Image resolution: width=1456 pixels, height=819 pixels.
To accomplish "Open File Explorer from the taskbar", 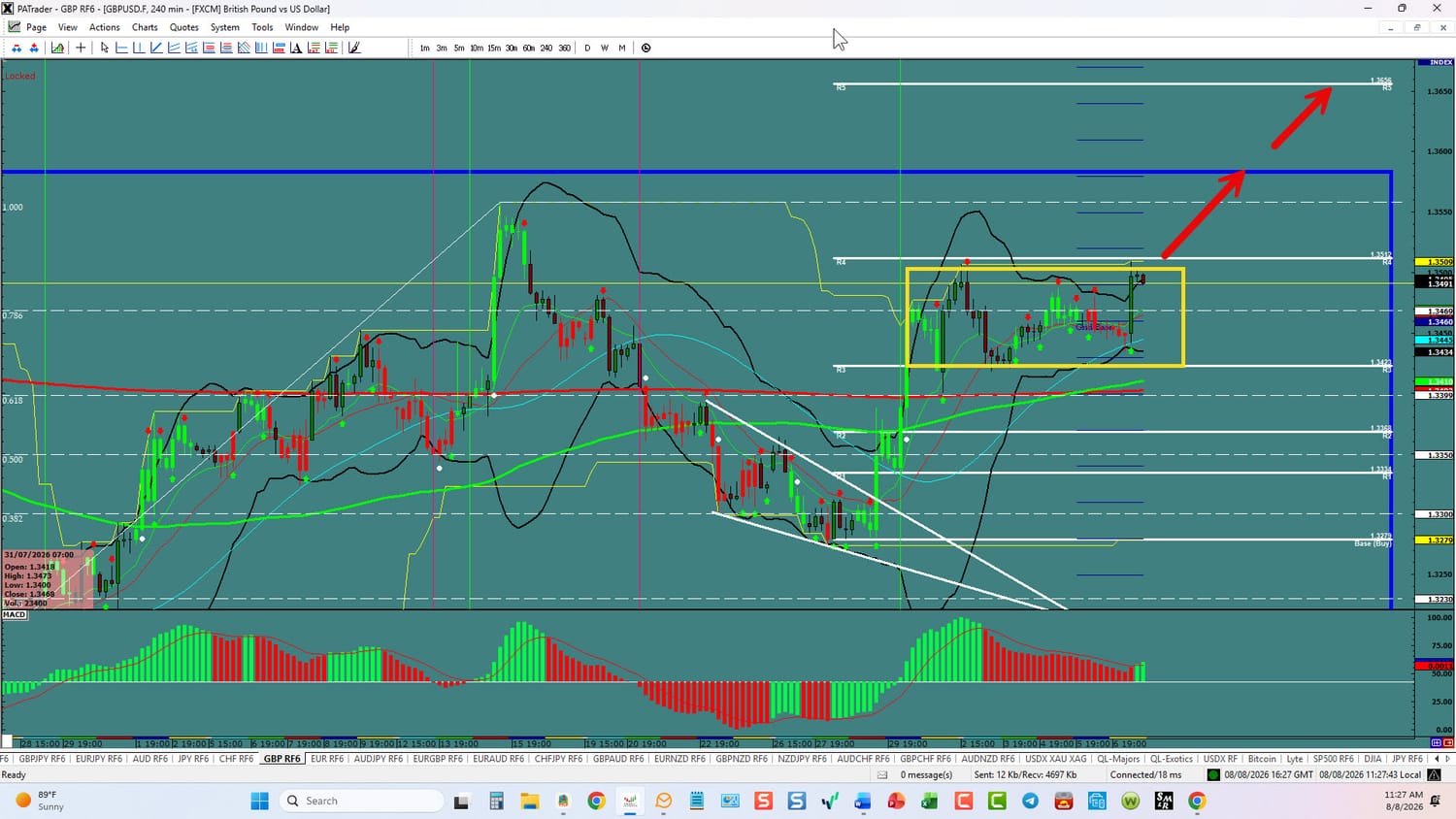I will click(529, 801).
